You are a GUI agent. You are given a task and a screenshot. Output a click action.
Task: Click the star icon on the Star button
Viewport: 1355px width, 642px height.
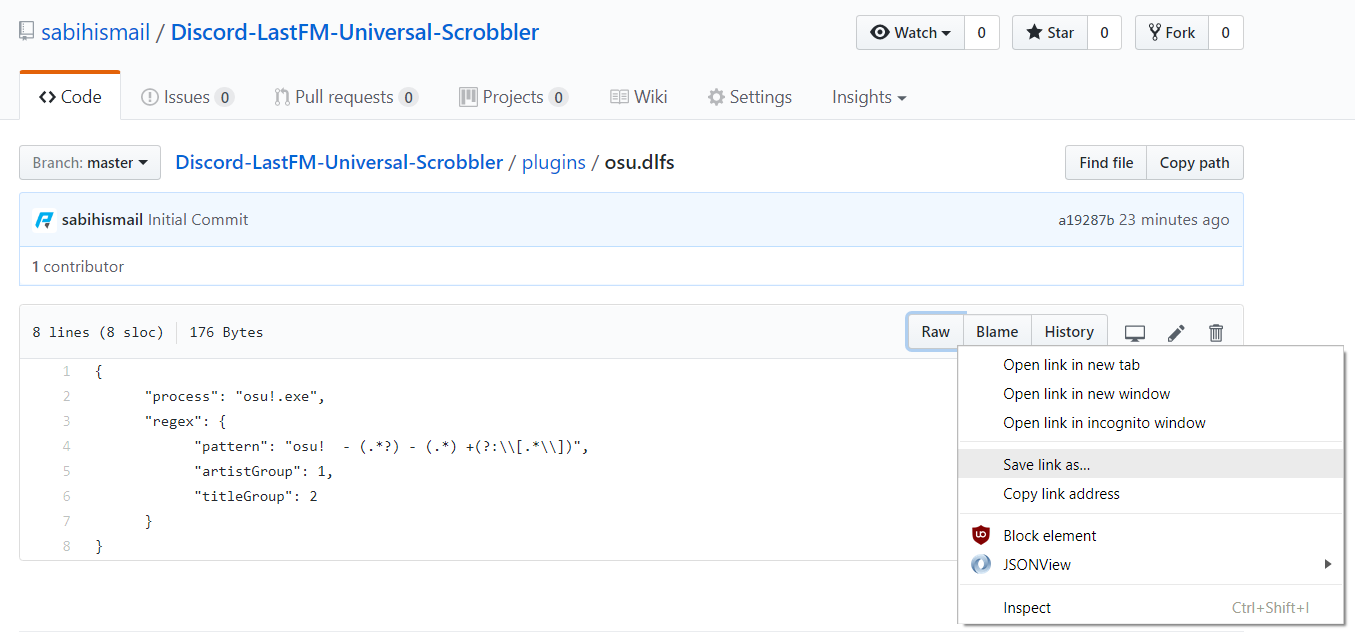point(1035,32)
